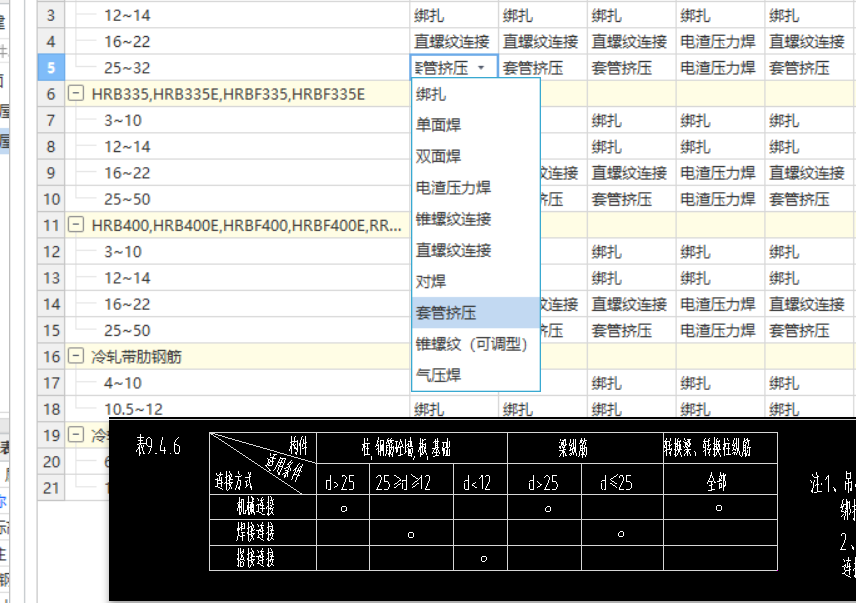Screen dimensions: 856x603
Task: Click the 16~22 label in row 9
Action: [x=127, y=173]
